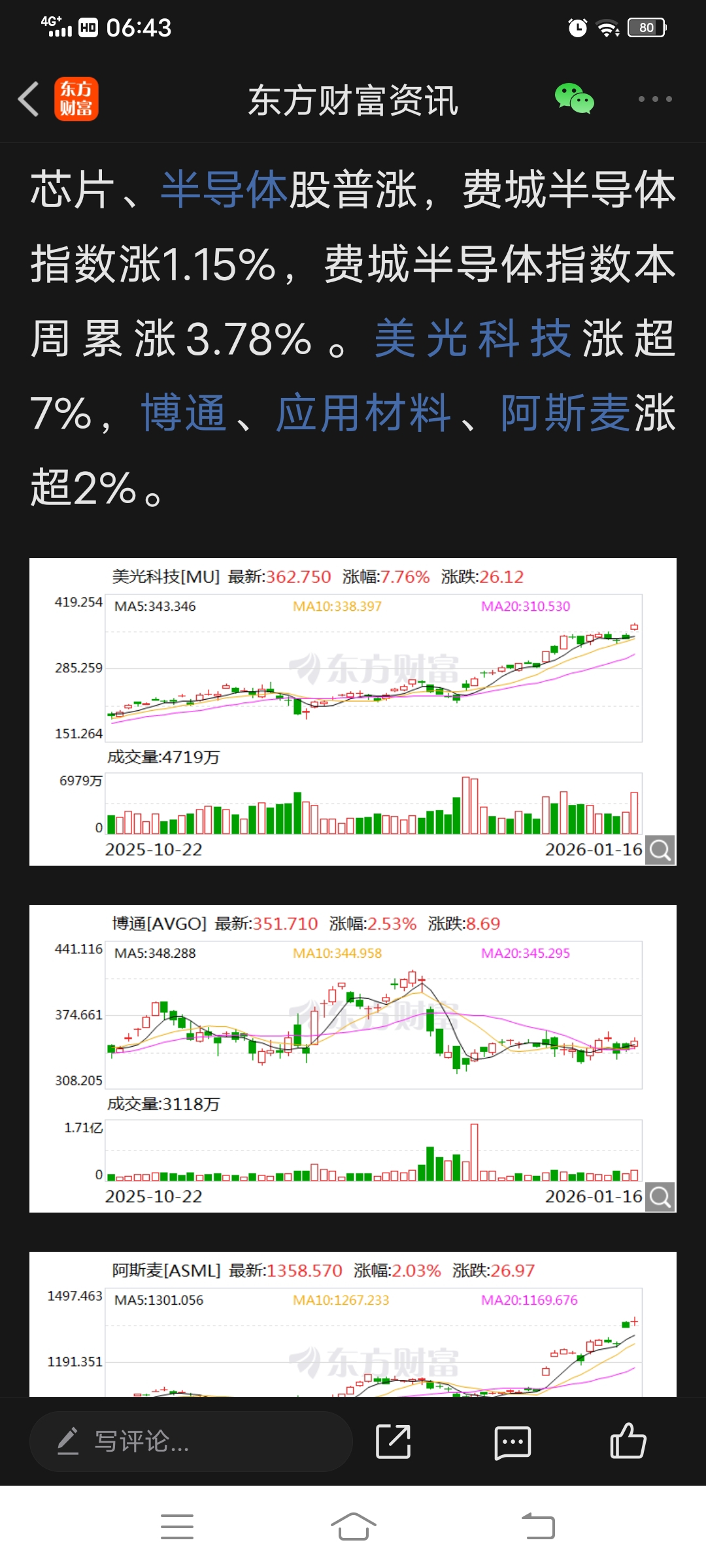Open the 半导体 link
Image resolution: width=706 pixels, height=1568 pixels.
tap(224, 189)
